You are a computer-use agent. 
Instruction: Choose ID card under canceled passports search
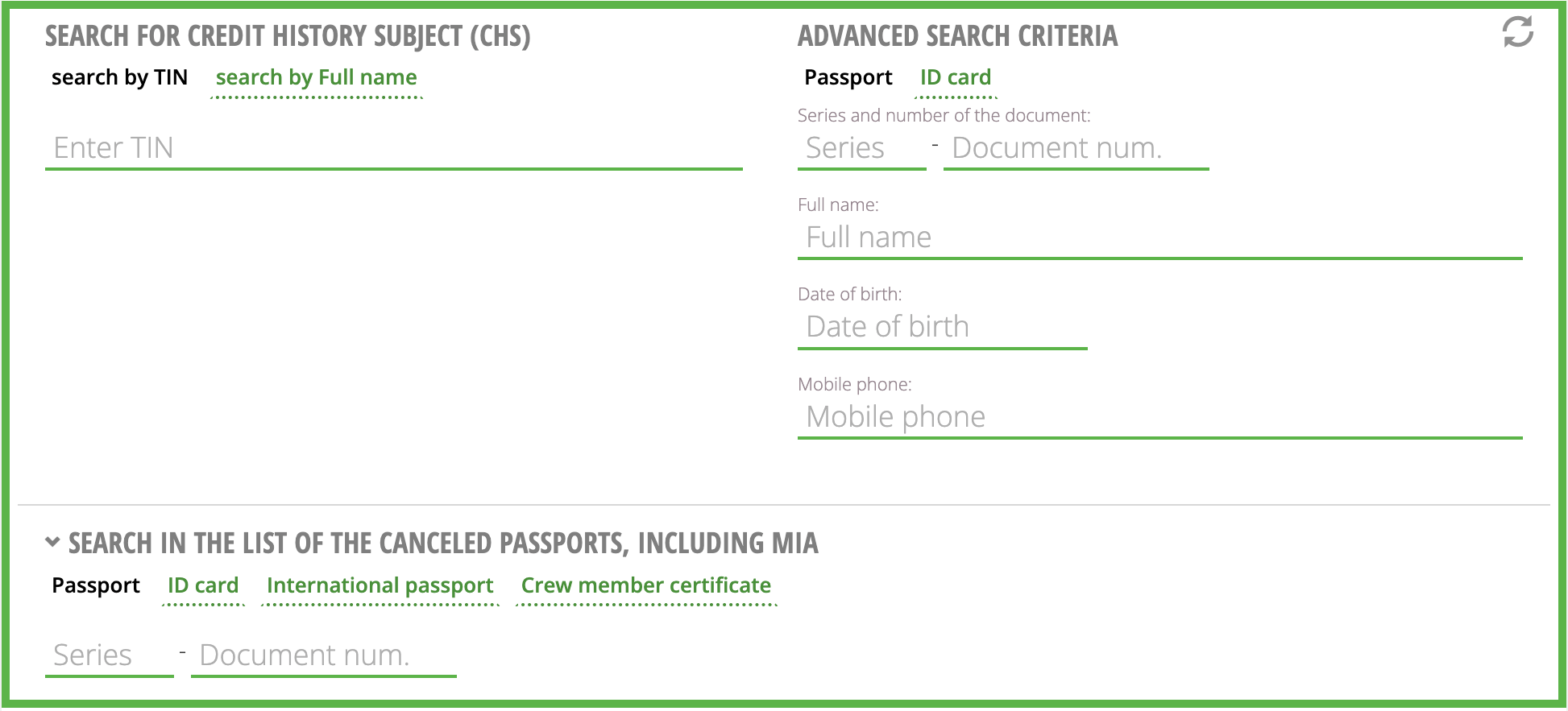pyautogui.click(x=203, y=585)
